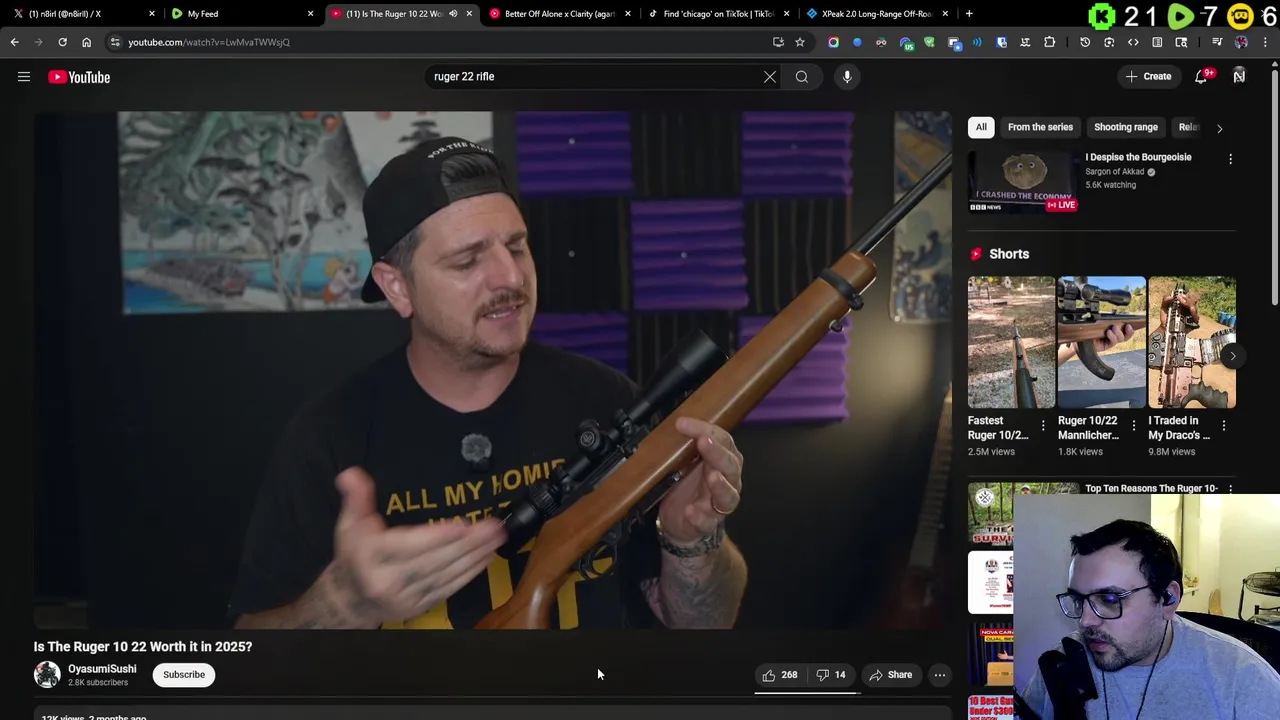
Task: Open media control icon in browser toolbar
Action: (x=1217, y=42)
